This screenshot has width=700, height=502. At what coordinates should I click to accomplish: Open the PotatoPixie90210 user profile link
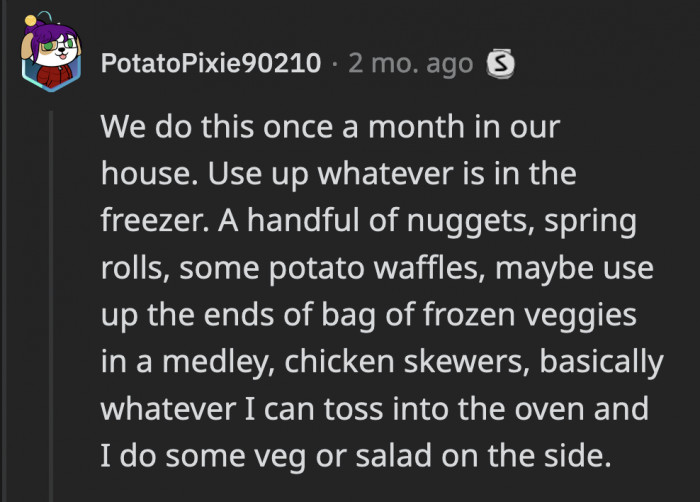point(211,65)
